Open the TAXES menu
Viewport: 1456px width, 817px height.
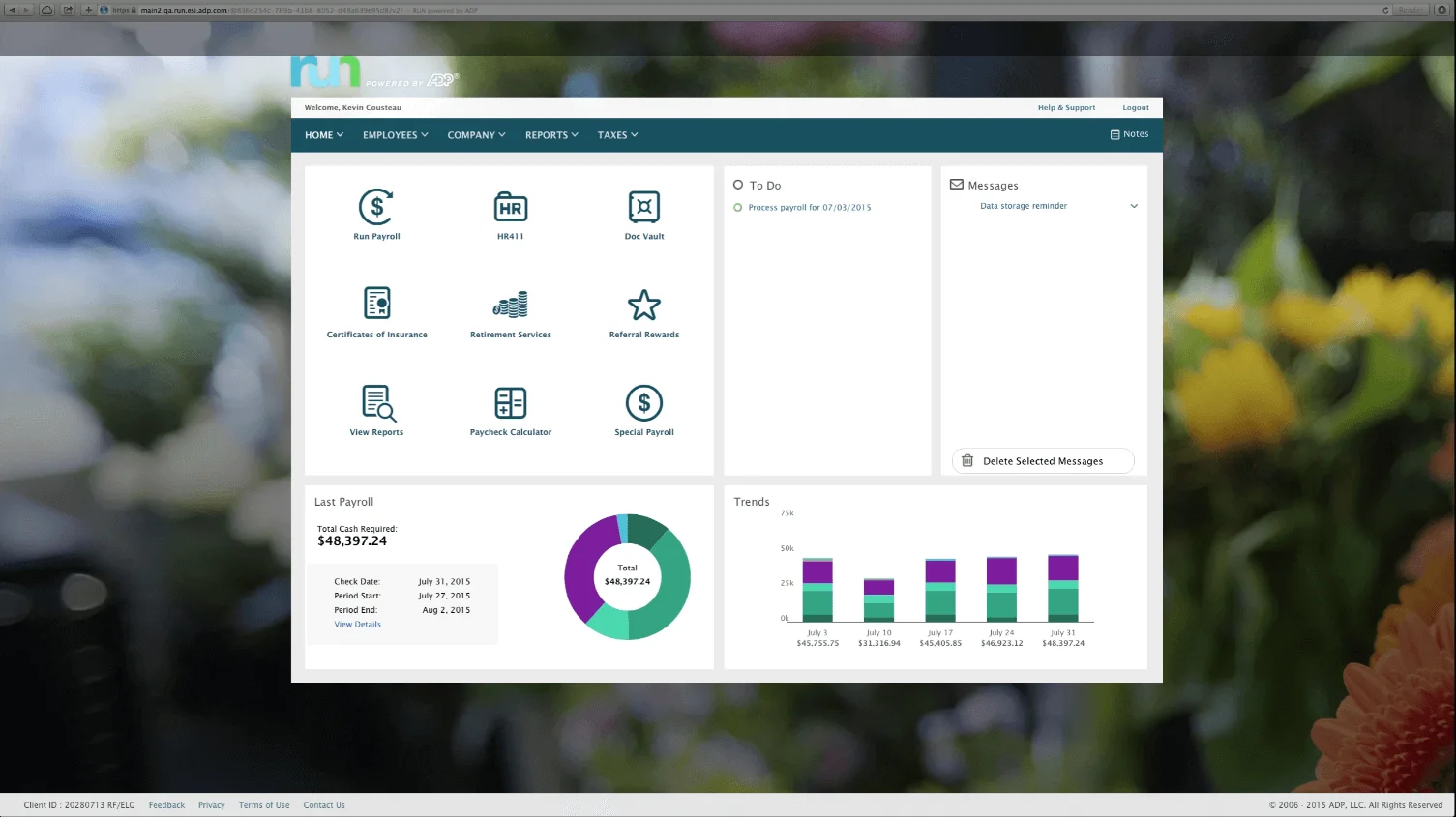click(x=617, y=135)
